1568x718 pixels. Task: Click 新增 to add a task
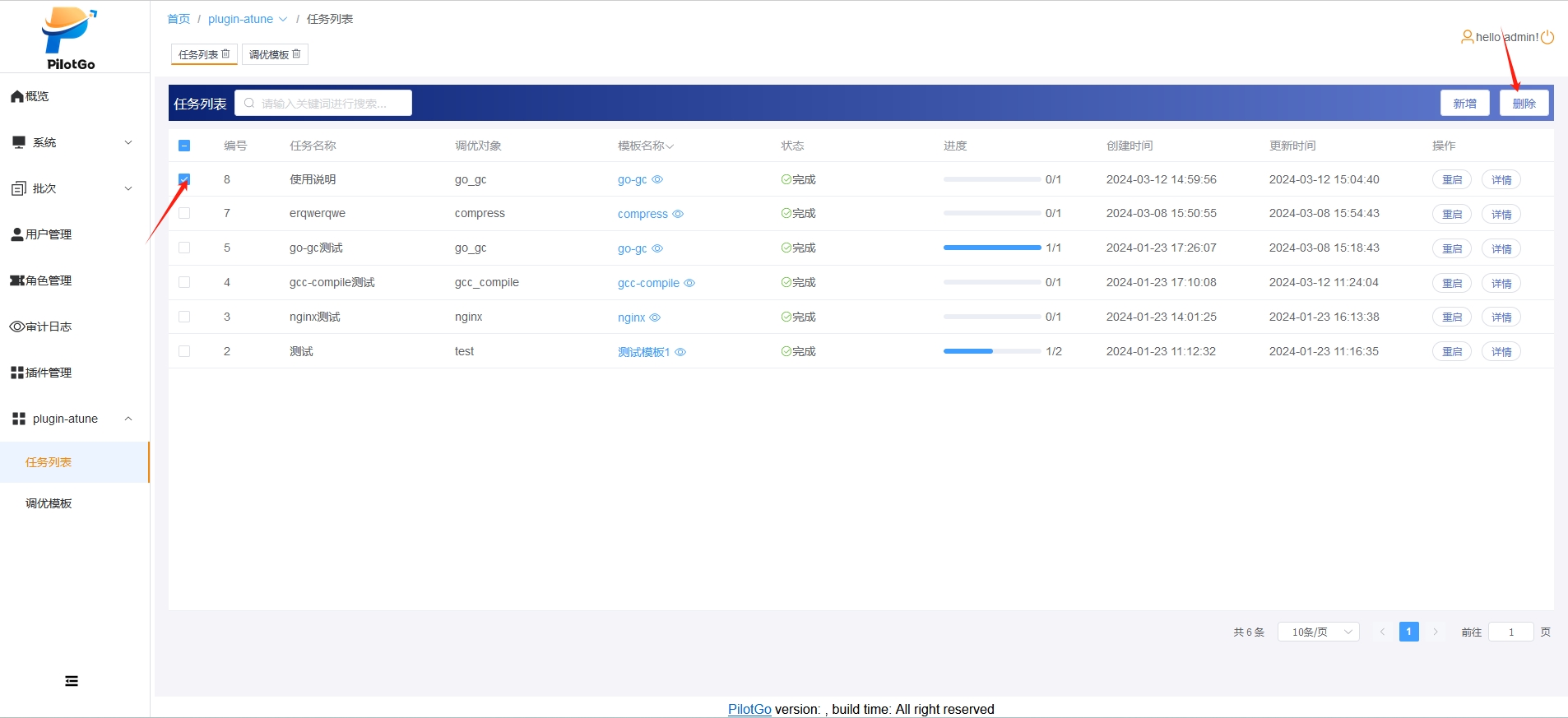1464,104
